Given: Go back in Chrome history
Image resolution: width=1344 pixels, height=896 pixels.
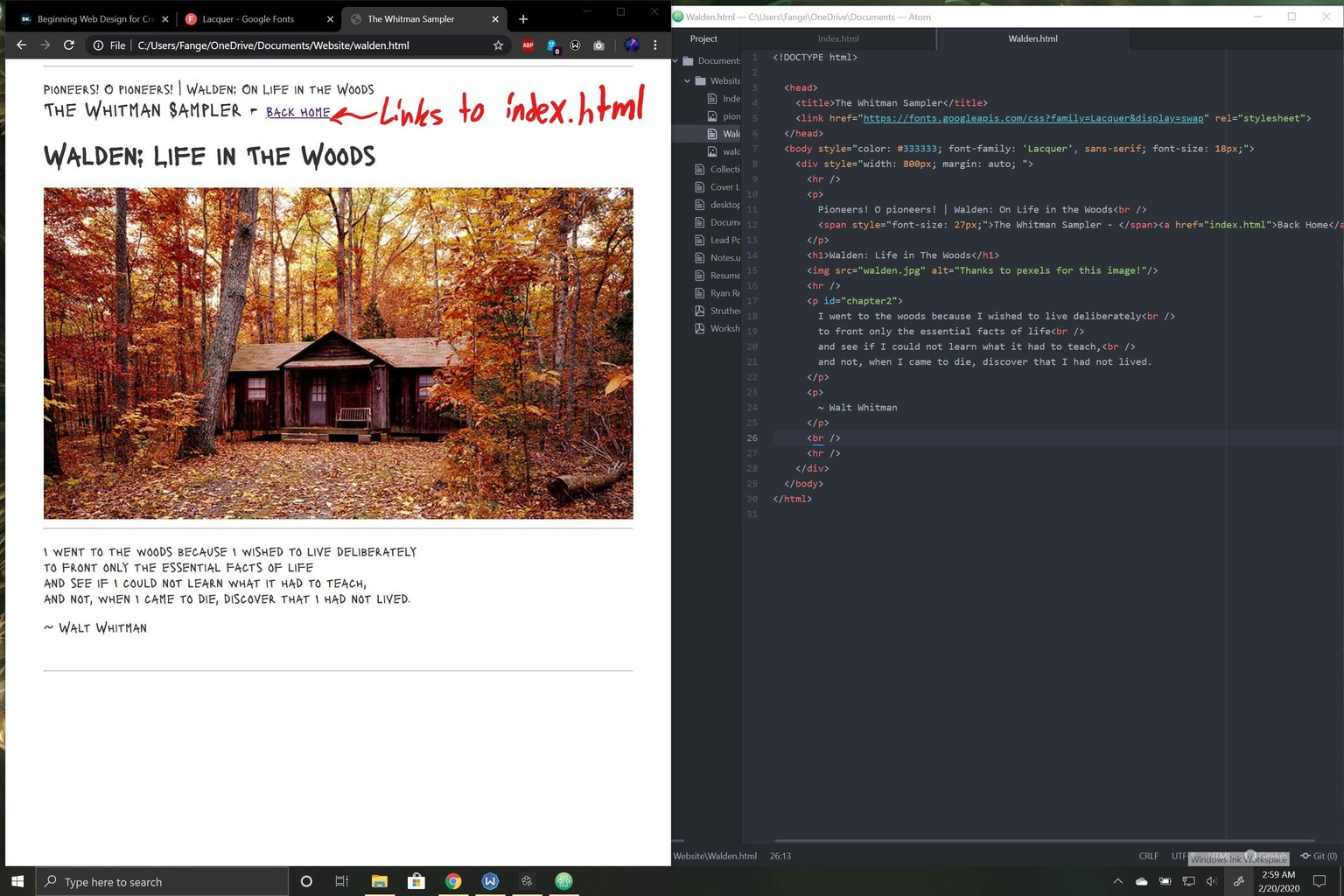Looking at the screenshot, I should pyautogui.click(x=21, y=45).
